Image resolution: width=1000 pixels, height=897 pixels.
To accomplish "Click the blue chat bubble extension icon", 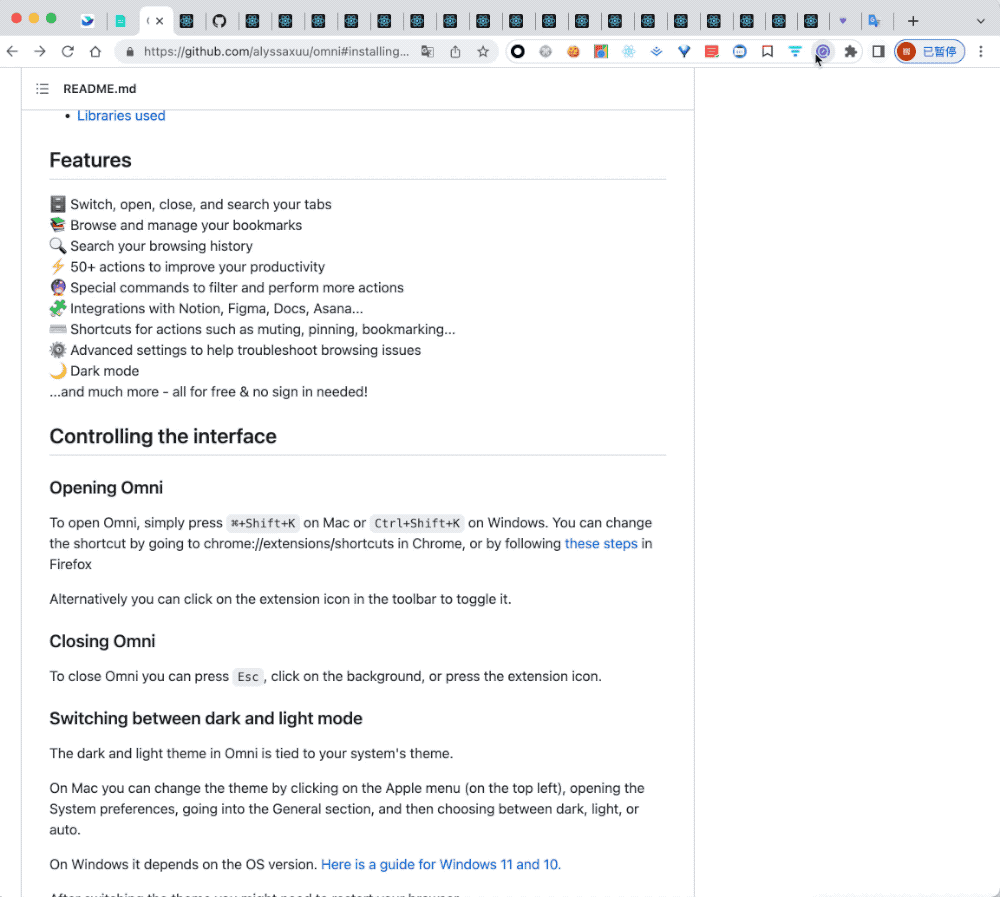I will 740,52.
